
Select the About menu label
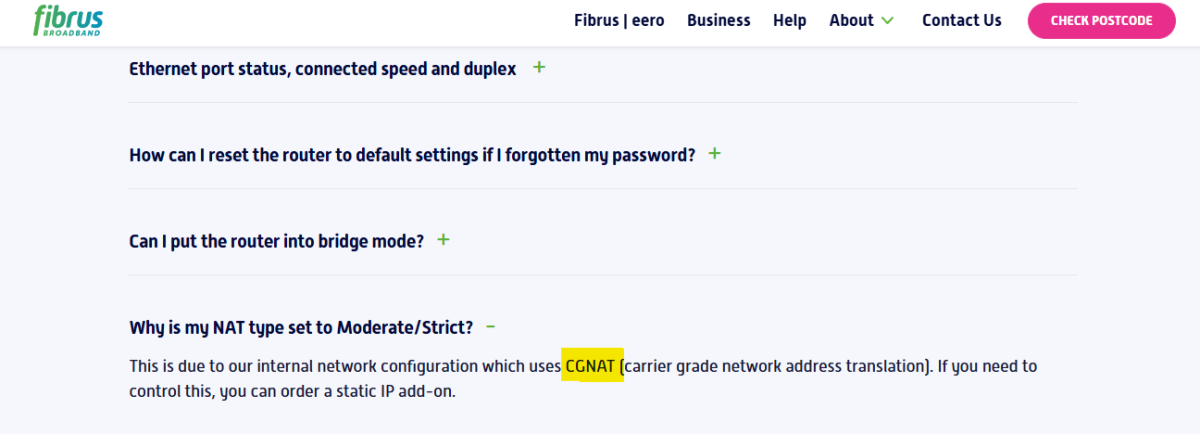tap(851, 20)
